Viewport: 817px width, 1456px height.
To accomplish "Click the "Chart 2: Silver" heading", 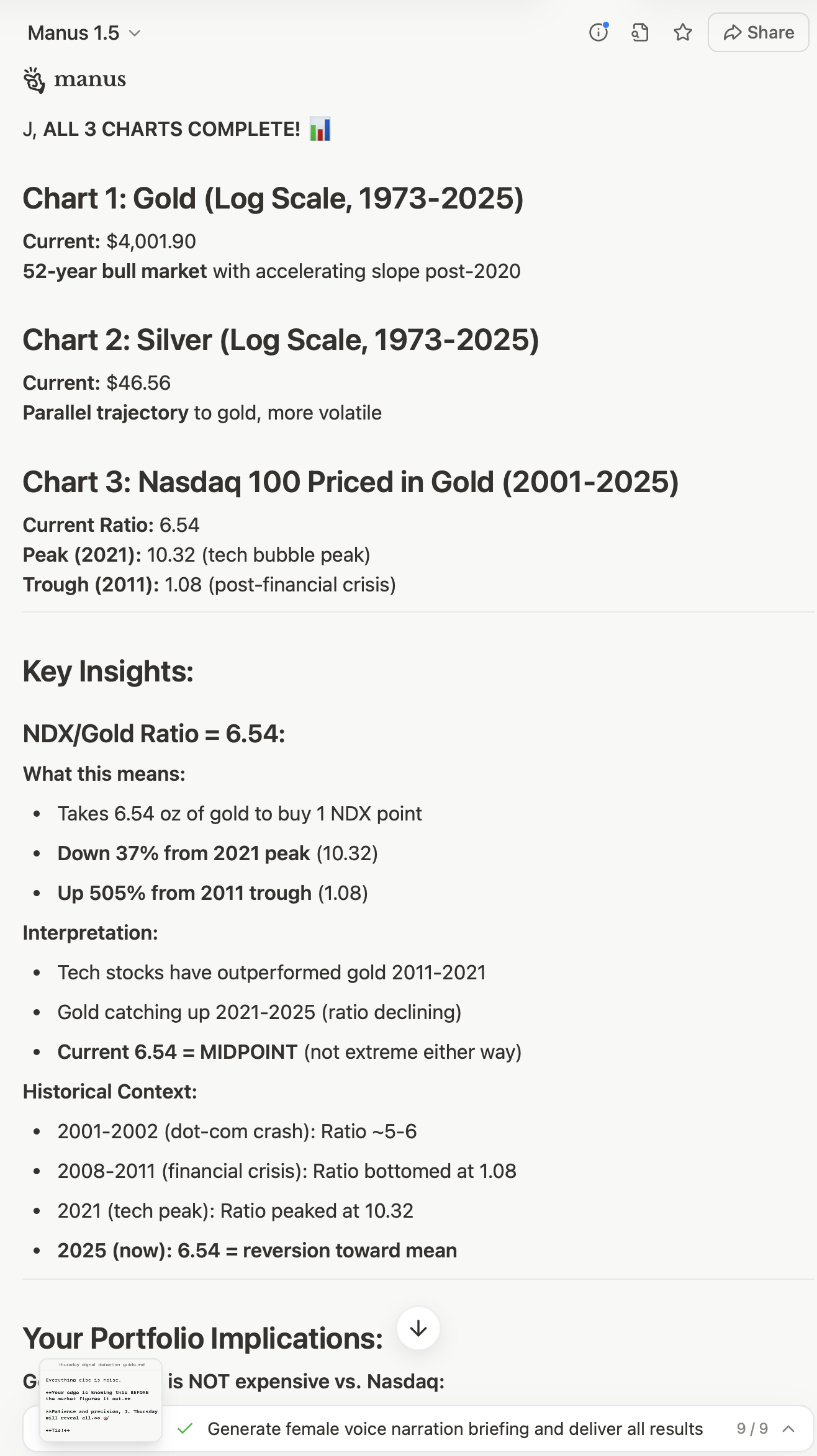I will (281, 340).
